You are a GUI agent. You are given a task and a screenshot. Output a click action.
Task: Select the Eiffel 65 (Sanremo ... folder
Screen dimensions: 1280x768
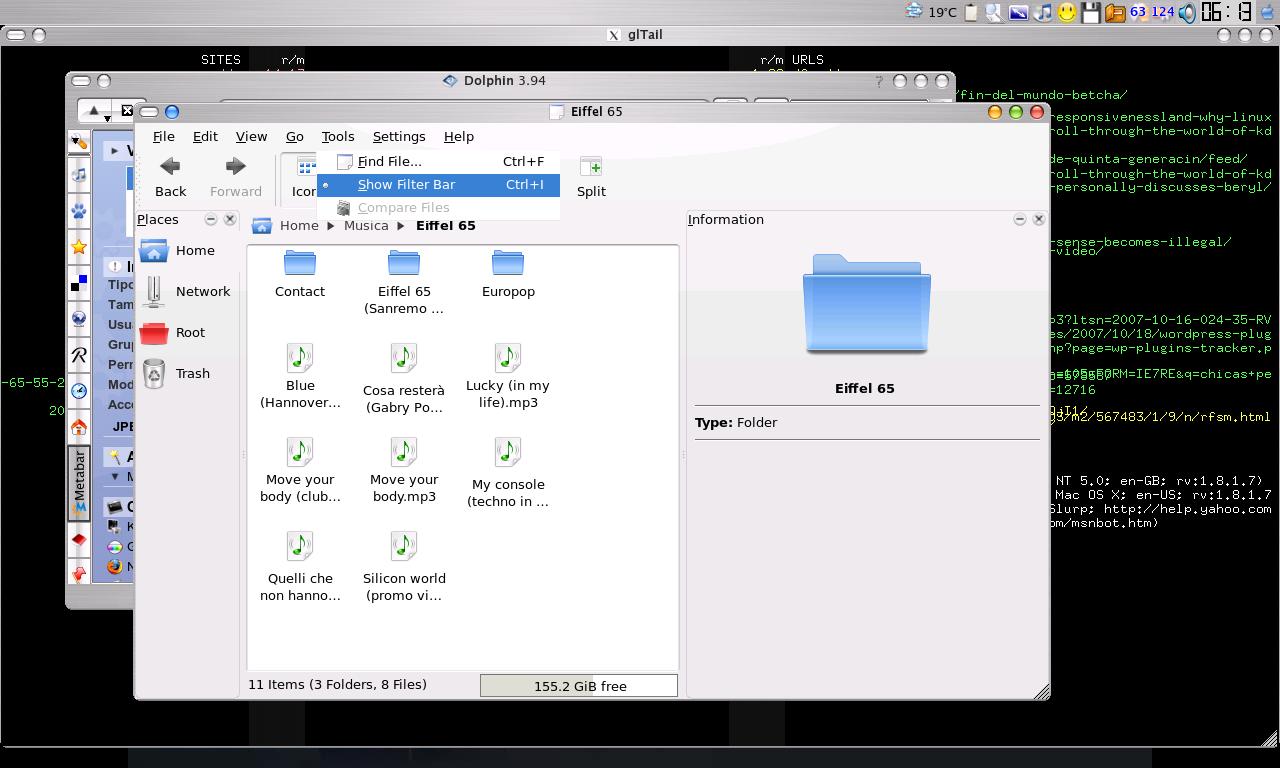pyautogui.click(x=404, y=283)
